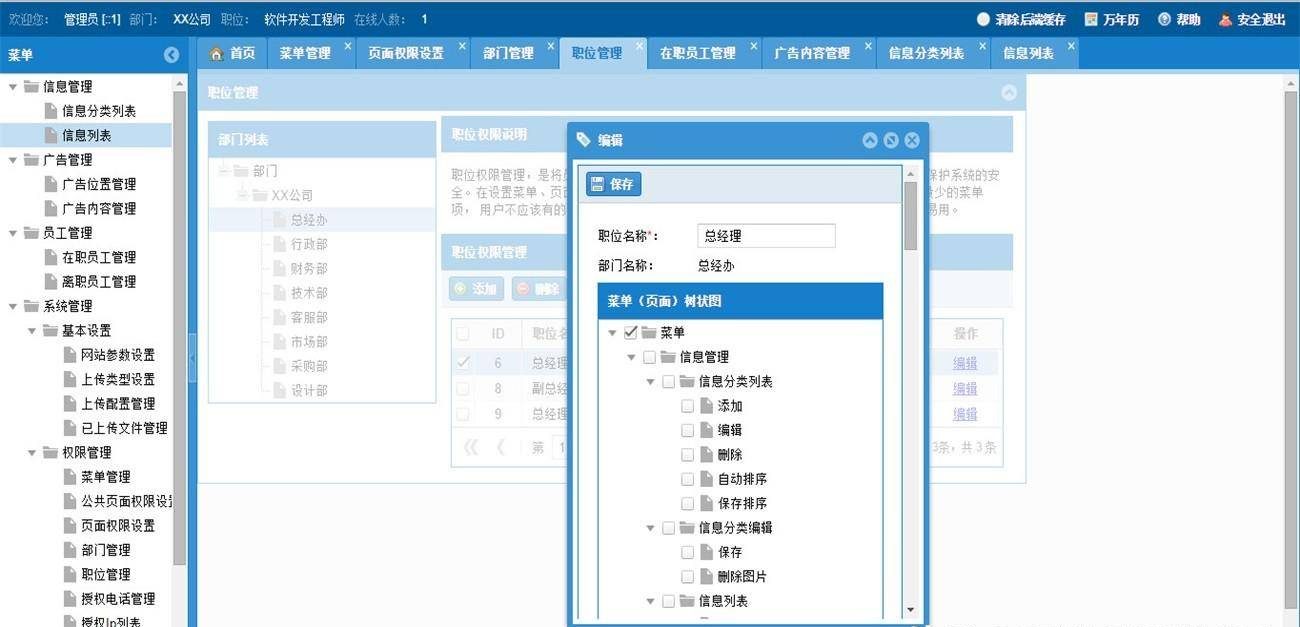Check the 信息分类列表 checkbox in the tree
This screenshot has width=1300, height=627.
tap(668, 381)
